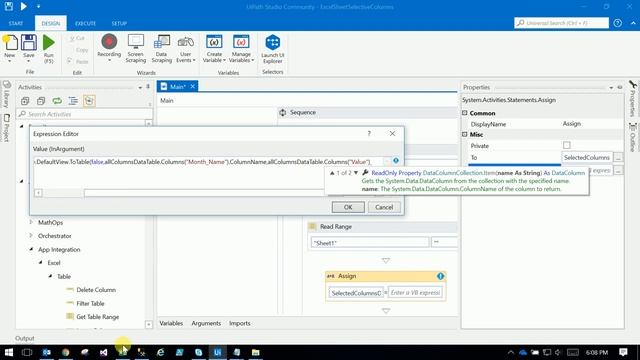The height and width of the screenshot is (360, 640).
Task: Open the Activities panel dropdown arrow
Action: point(140,87)
